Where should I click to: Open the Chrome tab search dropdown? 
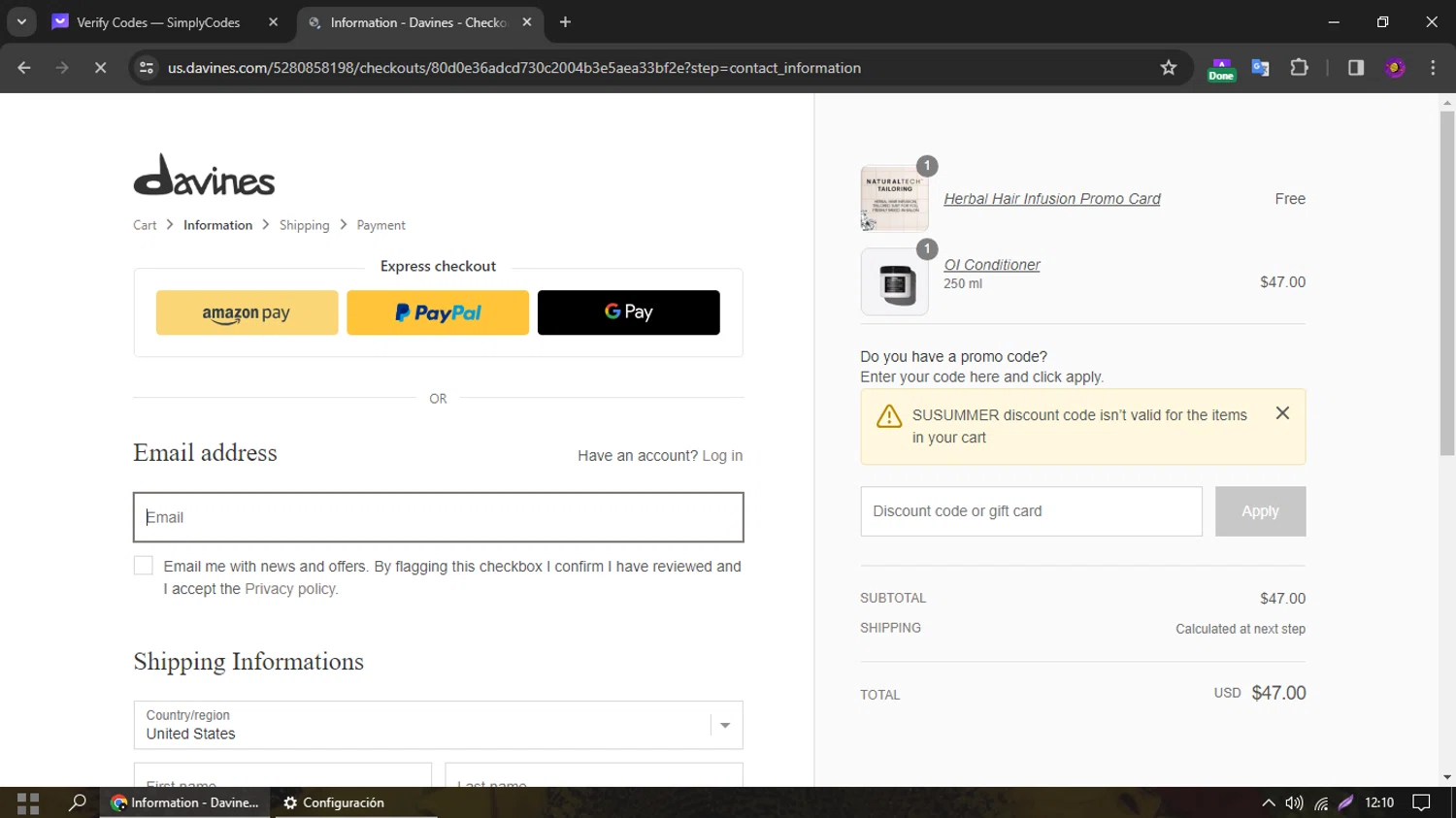21,21
